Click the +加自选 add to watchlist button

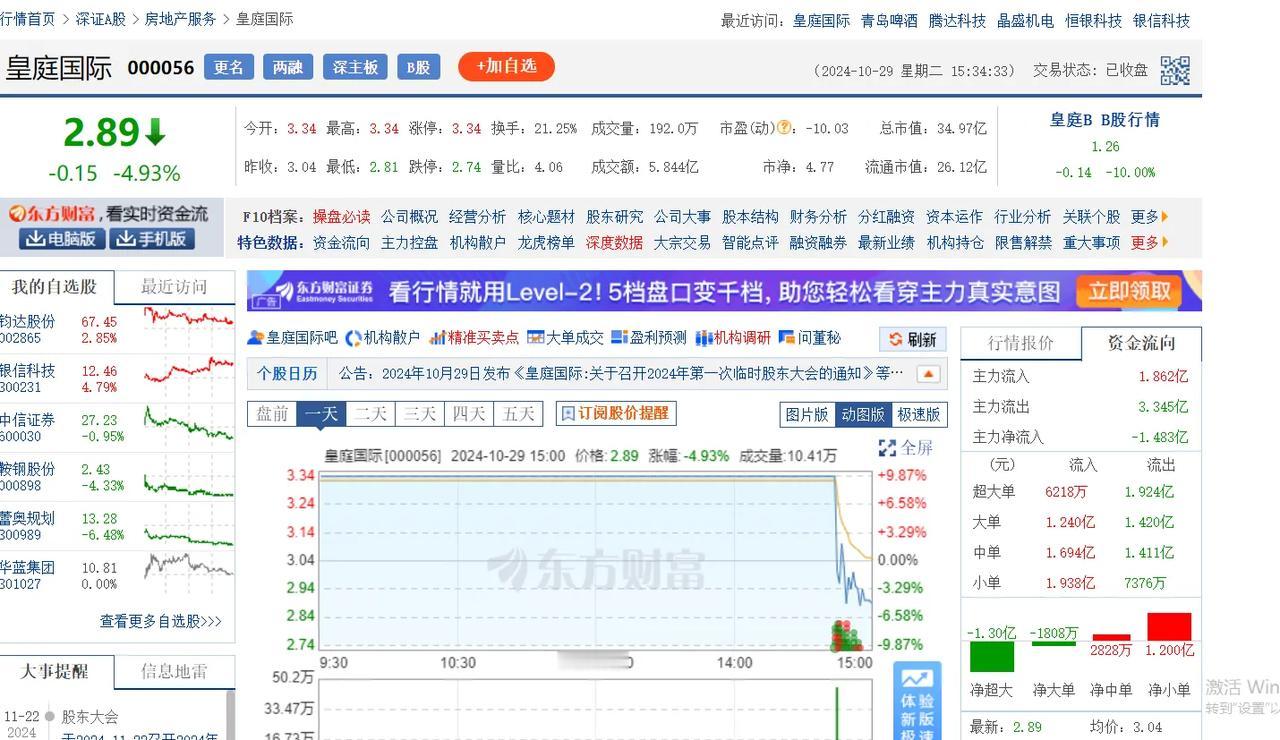tap(506, 66)
